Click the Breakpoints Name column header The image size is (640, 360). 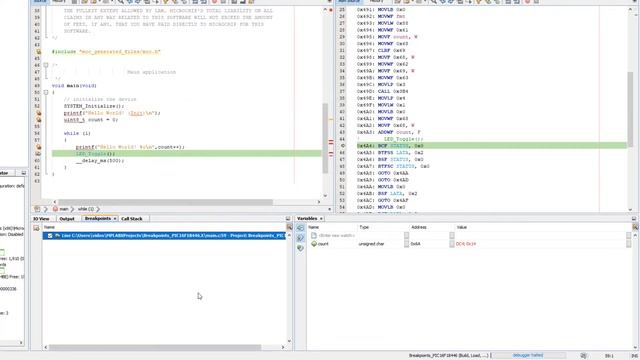click(164, 227)
